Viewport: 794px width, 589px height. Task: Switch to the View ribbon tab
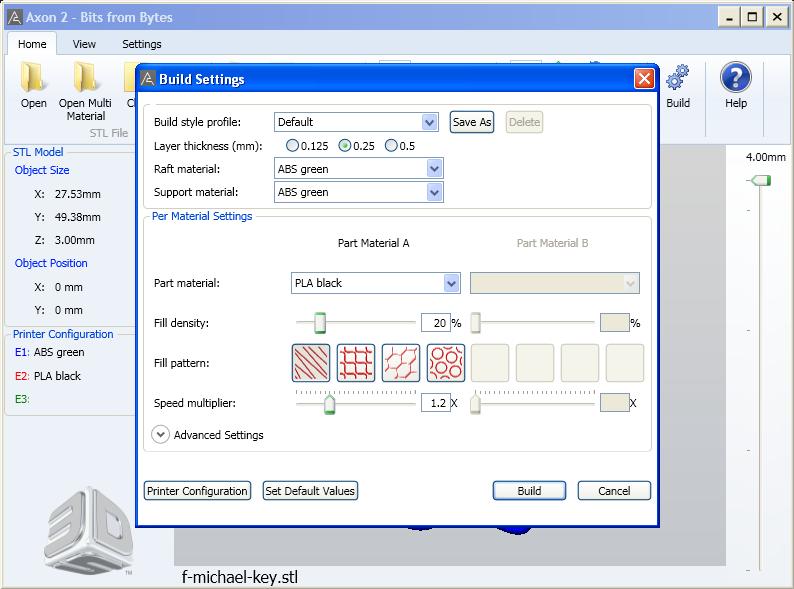(84, 44)
